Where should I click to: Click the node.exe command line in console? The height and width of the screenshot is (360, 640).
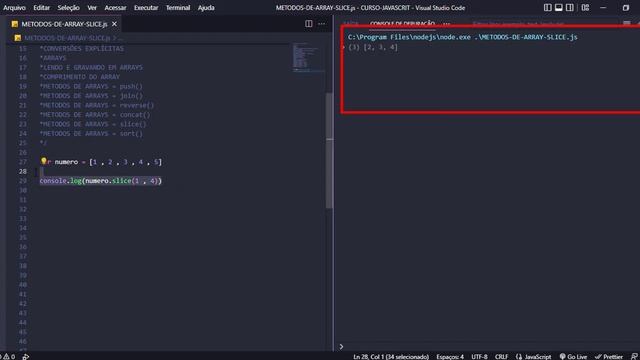tap(462, 37)
